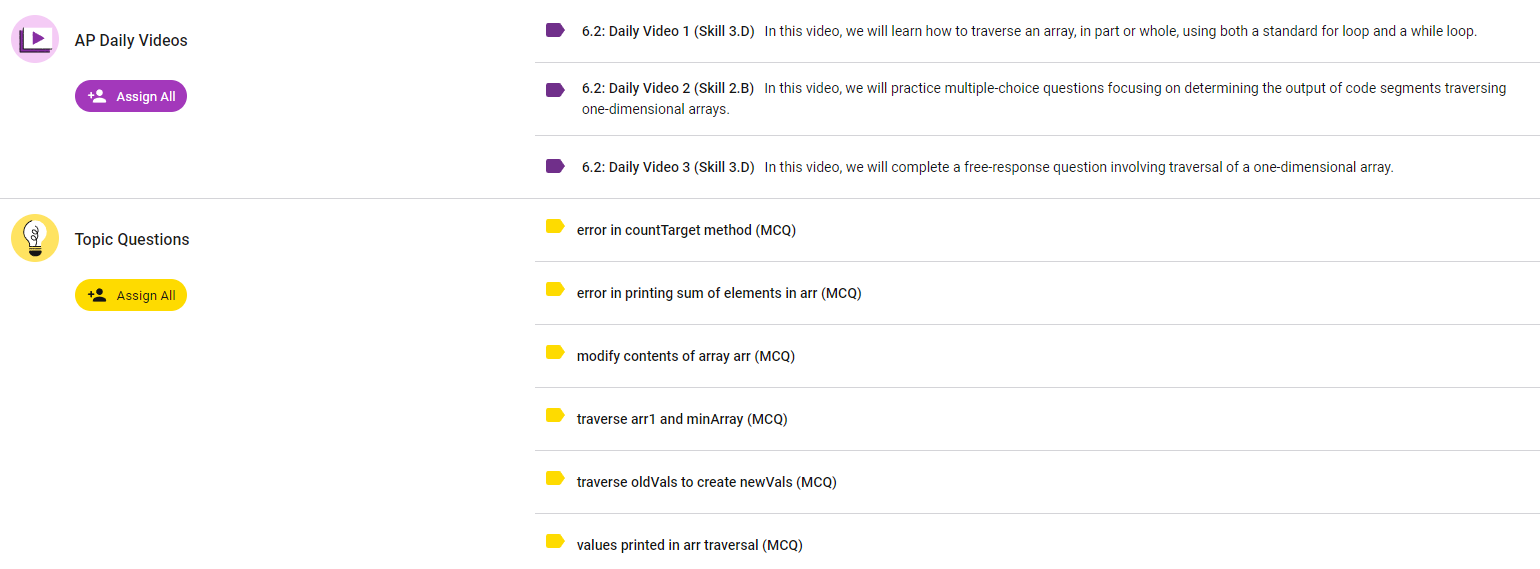Open 6.2: Daily Video 3 (Skill 3.D)

coord(668,167)
